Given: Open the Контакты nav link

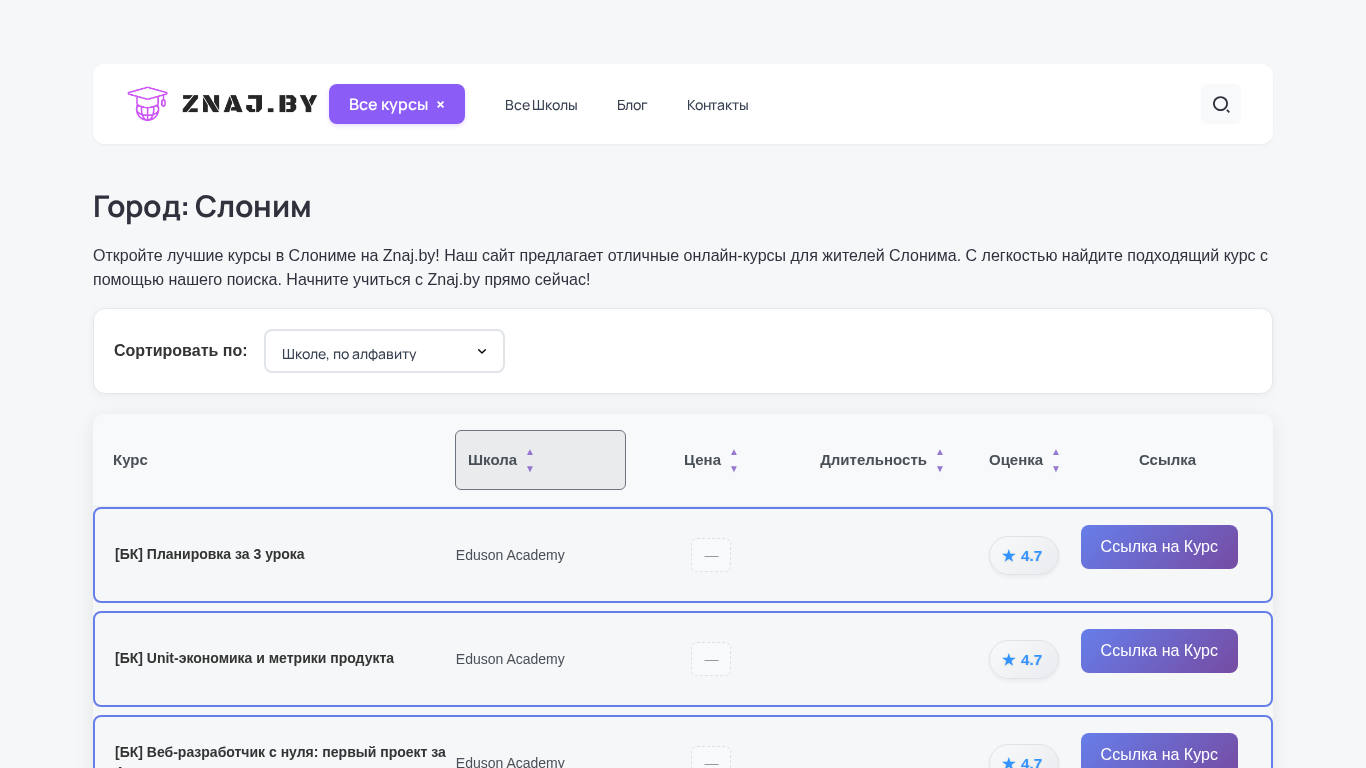Looking at the screenshot, I should [717, 105].
